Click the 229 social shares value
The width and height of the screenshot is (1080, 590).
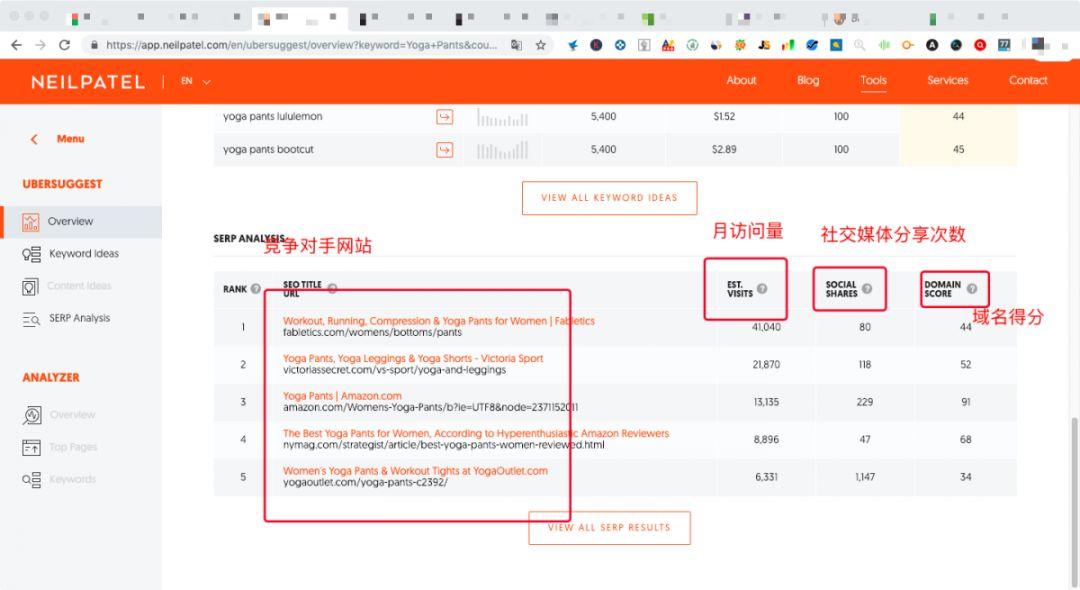(x=865, y=402)
